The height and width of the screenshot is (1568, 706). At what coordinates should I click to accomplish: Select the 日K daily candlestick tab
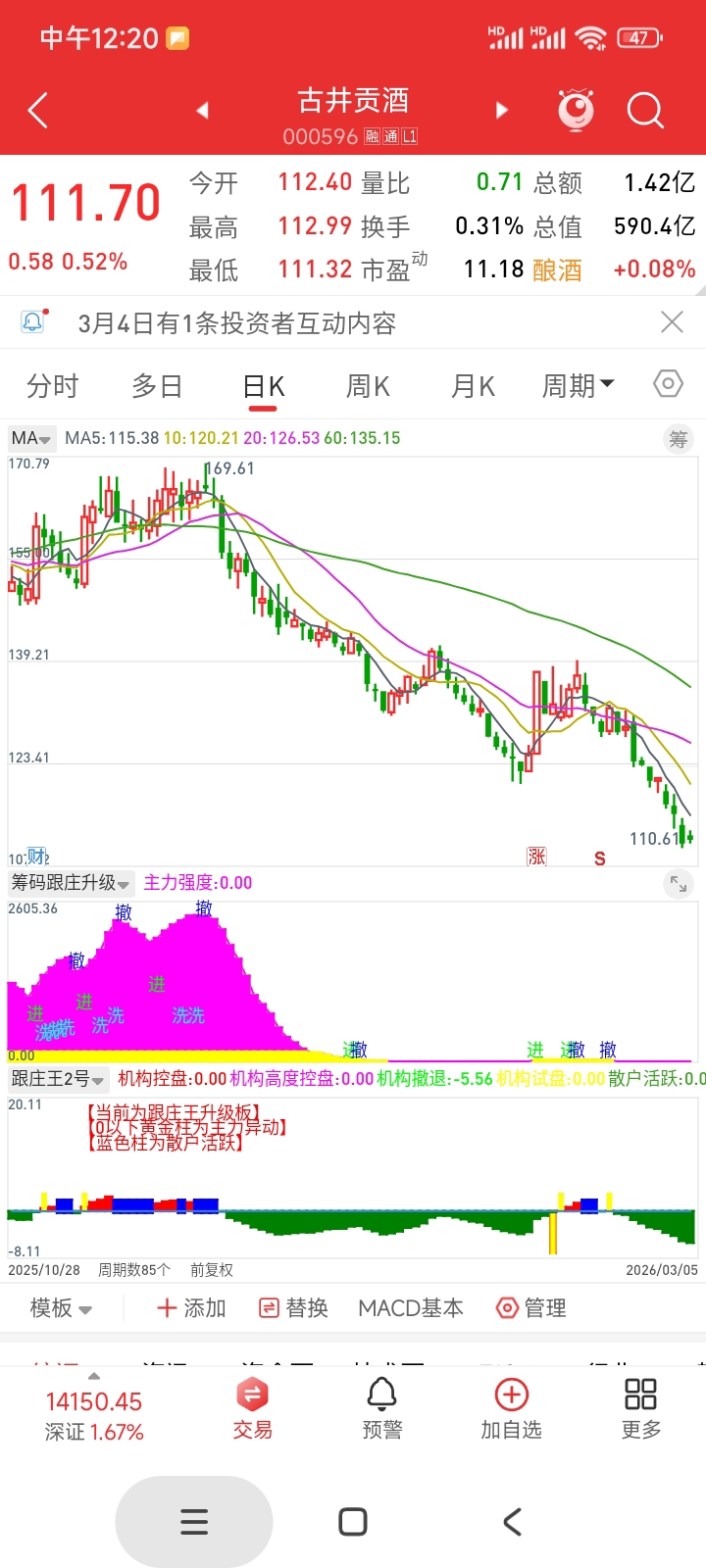263,386
